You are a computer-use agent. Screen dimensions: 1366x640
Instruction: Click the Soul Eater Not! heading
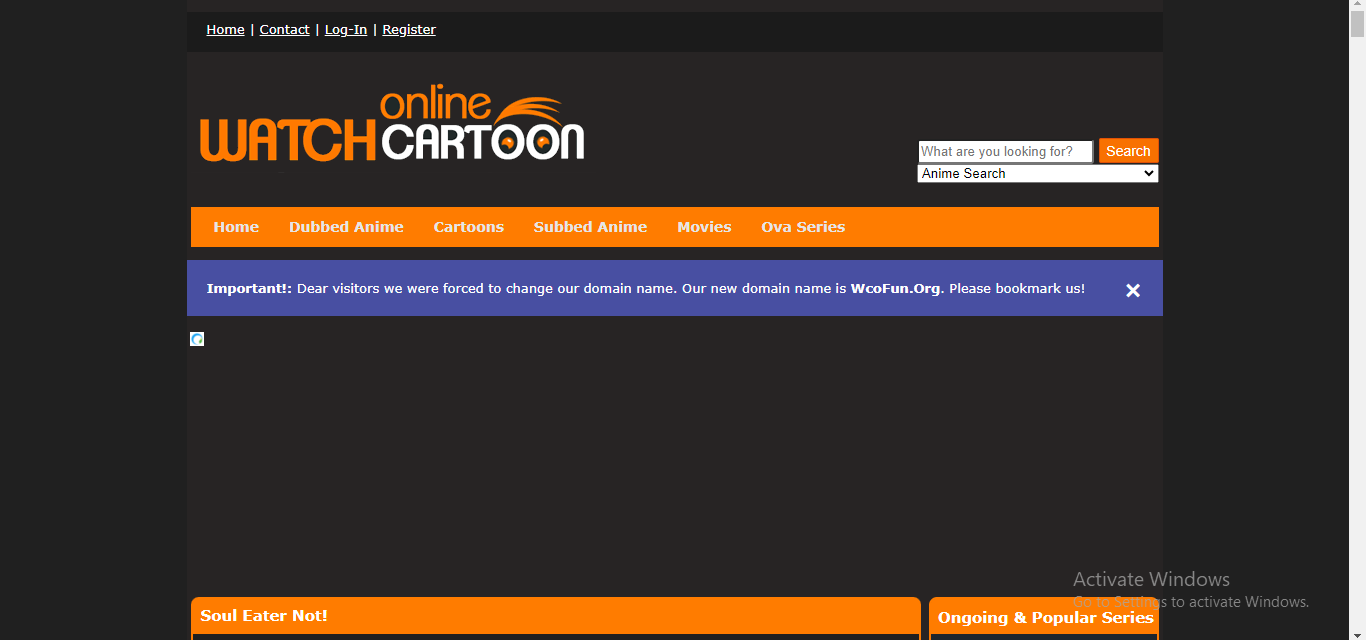[x=264, y=616]
